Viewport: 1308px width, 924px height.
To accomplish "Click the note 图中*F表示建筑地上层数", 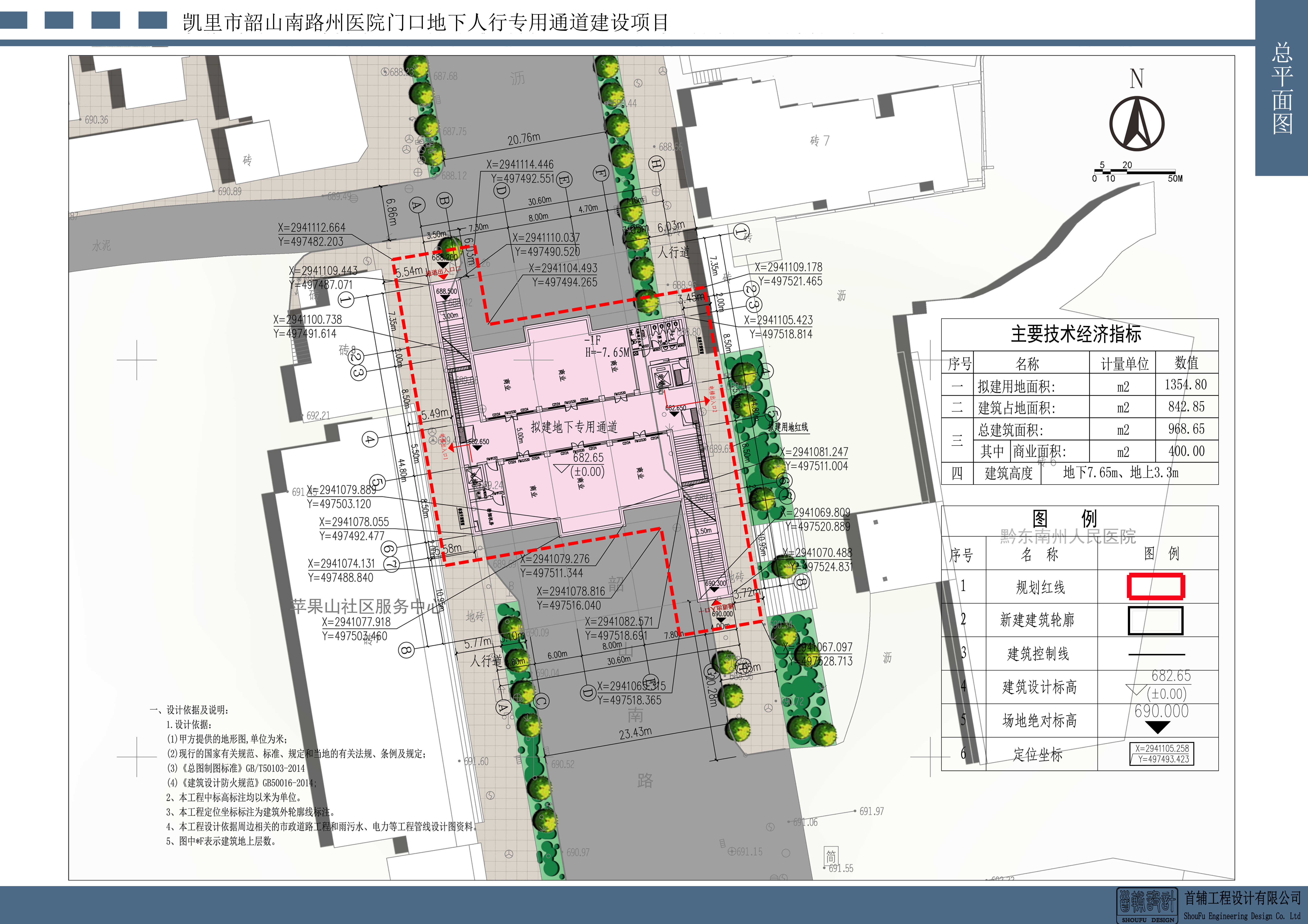I will (x=222, y=841).
